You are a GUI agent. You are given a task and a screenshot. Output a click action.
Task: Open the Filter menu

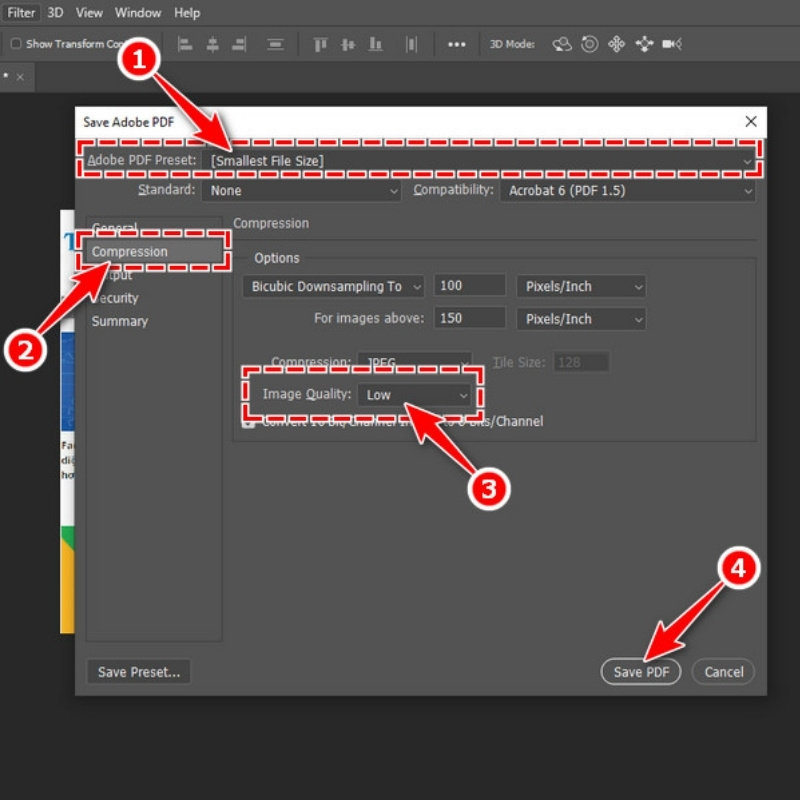(21, 13)
